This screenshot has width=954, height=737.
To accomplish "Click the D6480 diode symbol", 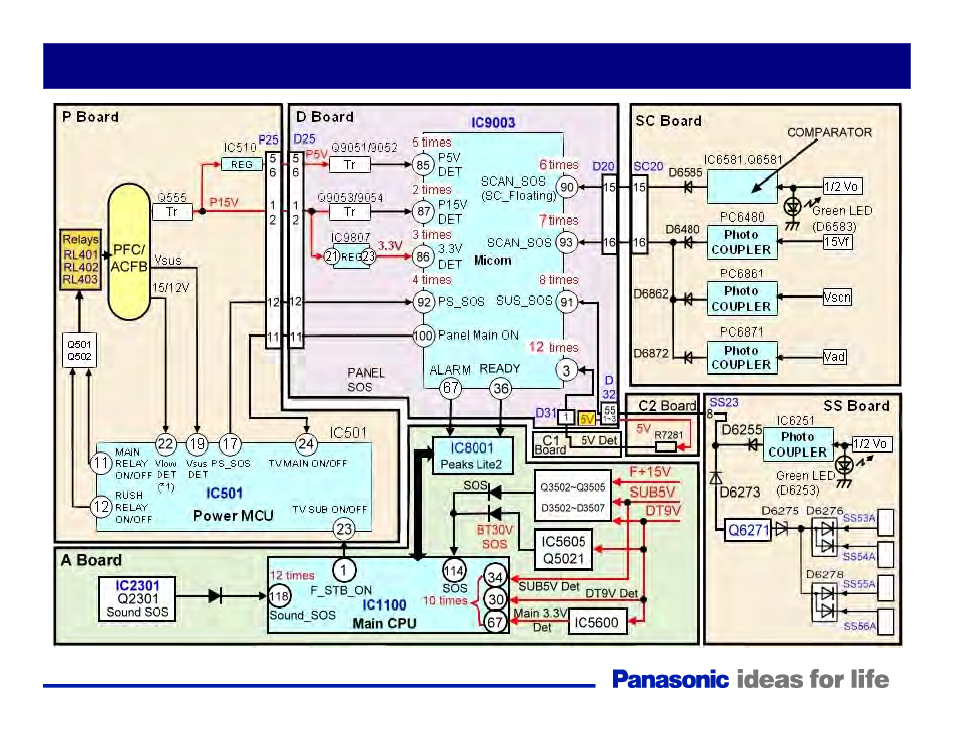I will click(x=688, y=242).
